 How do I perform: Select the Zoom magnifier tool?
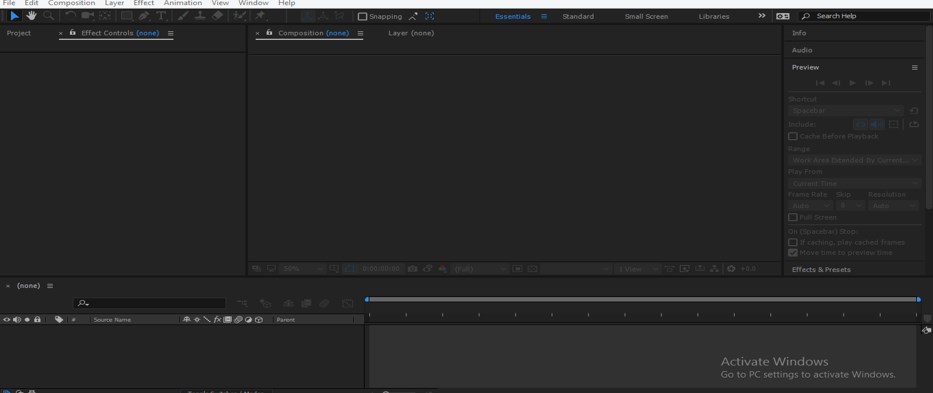coord(48,16)
